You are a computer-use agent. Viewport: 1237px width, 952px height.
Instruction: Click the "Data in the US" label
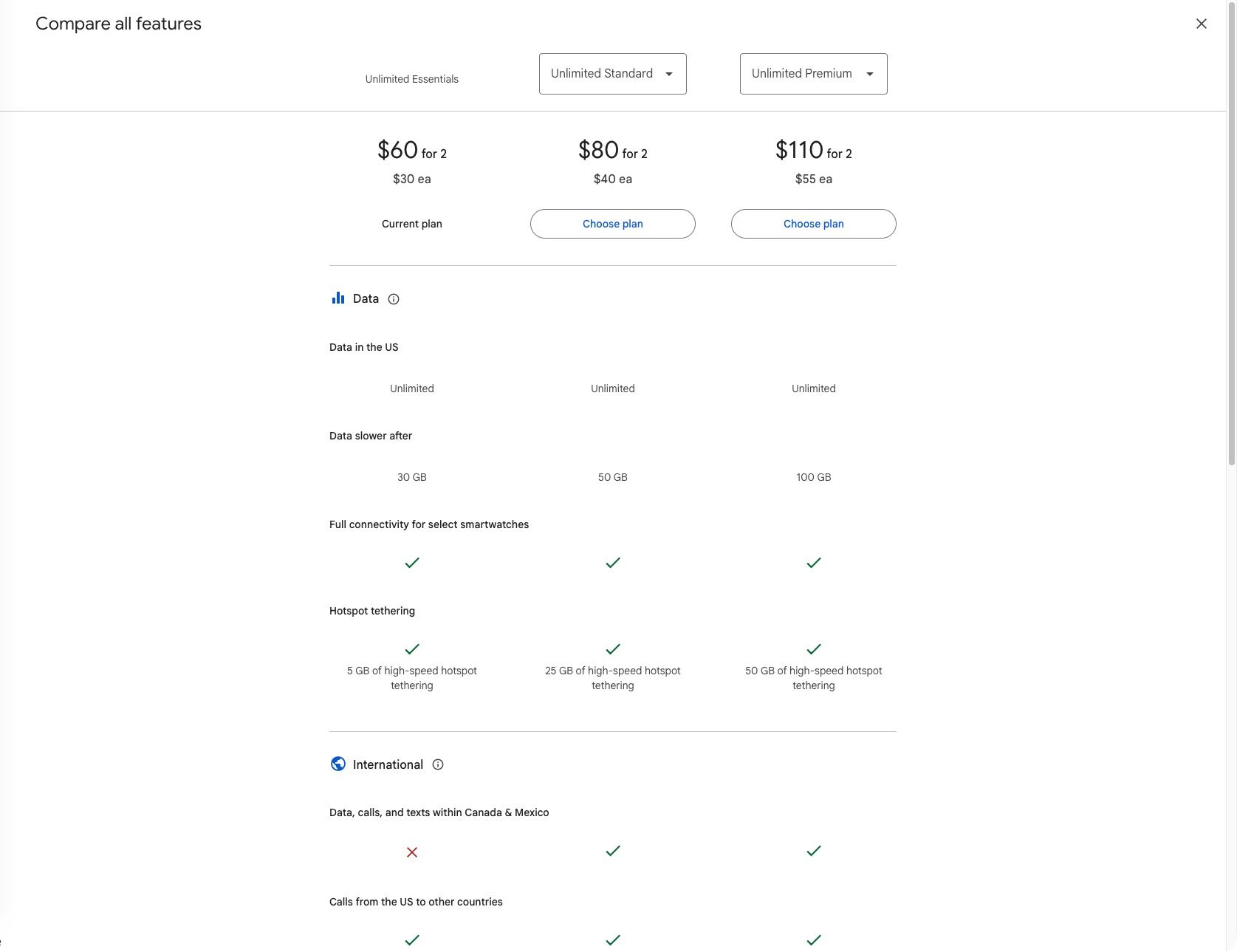[364, 347]
